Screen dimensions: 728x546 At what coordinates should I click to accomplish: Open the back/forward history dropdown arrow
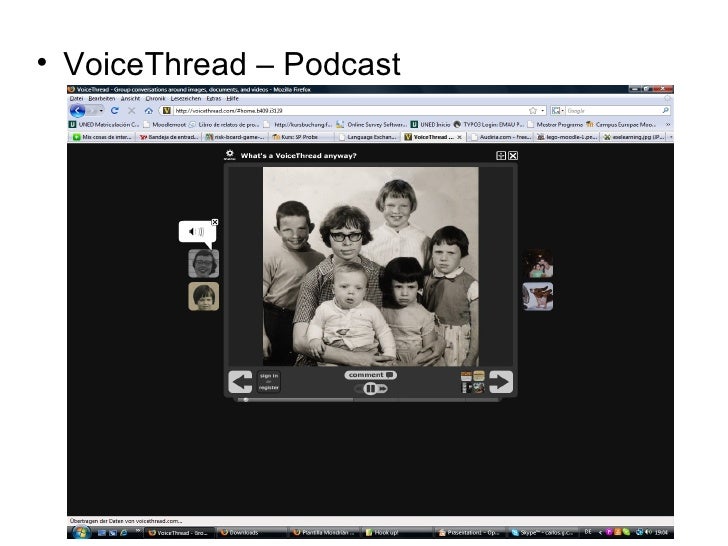point(101,111)
